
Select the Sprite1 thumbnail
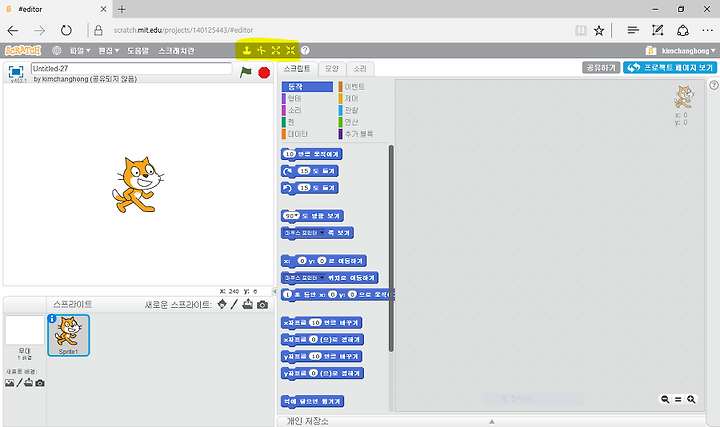pyautogui.click(x=68, y=336)
